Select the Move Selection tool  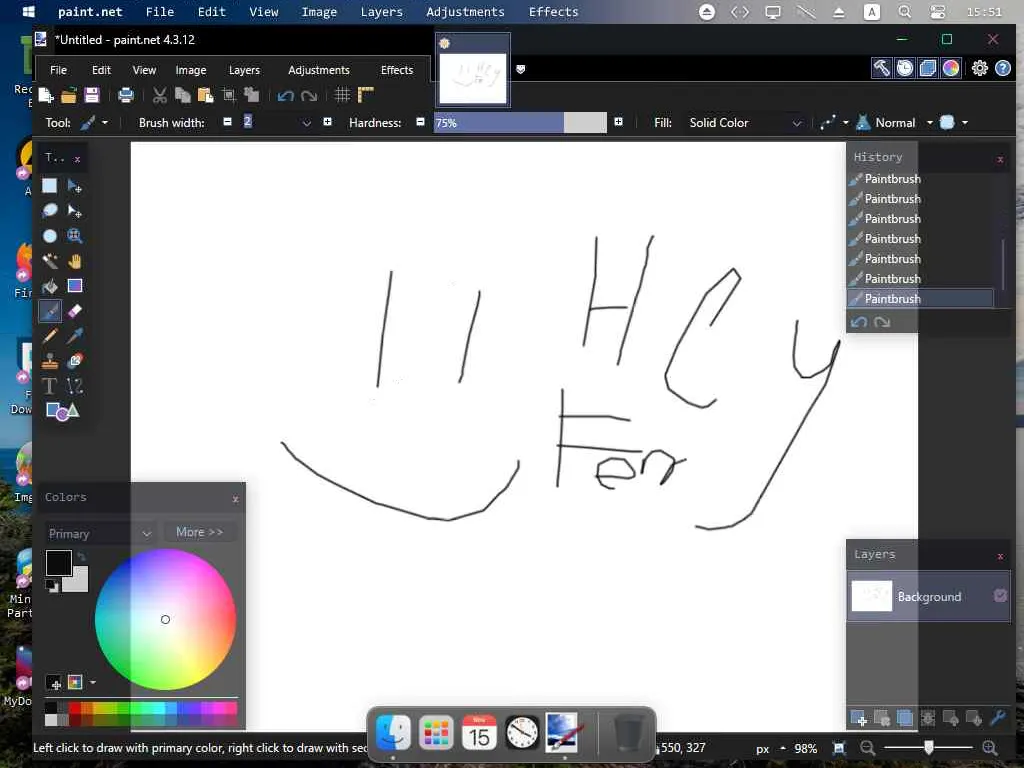[x=74, y=211]
